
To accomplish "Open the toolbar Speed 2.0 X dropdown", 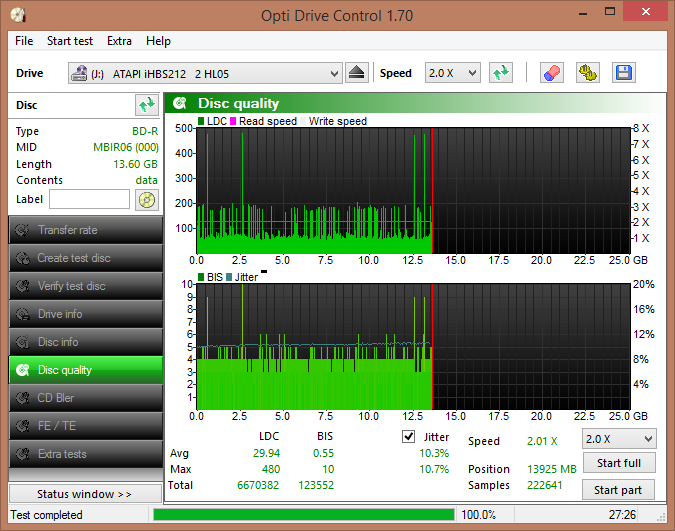I will 452,73.
